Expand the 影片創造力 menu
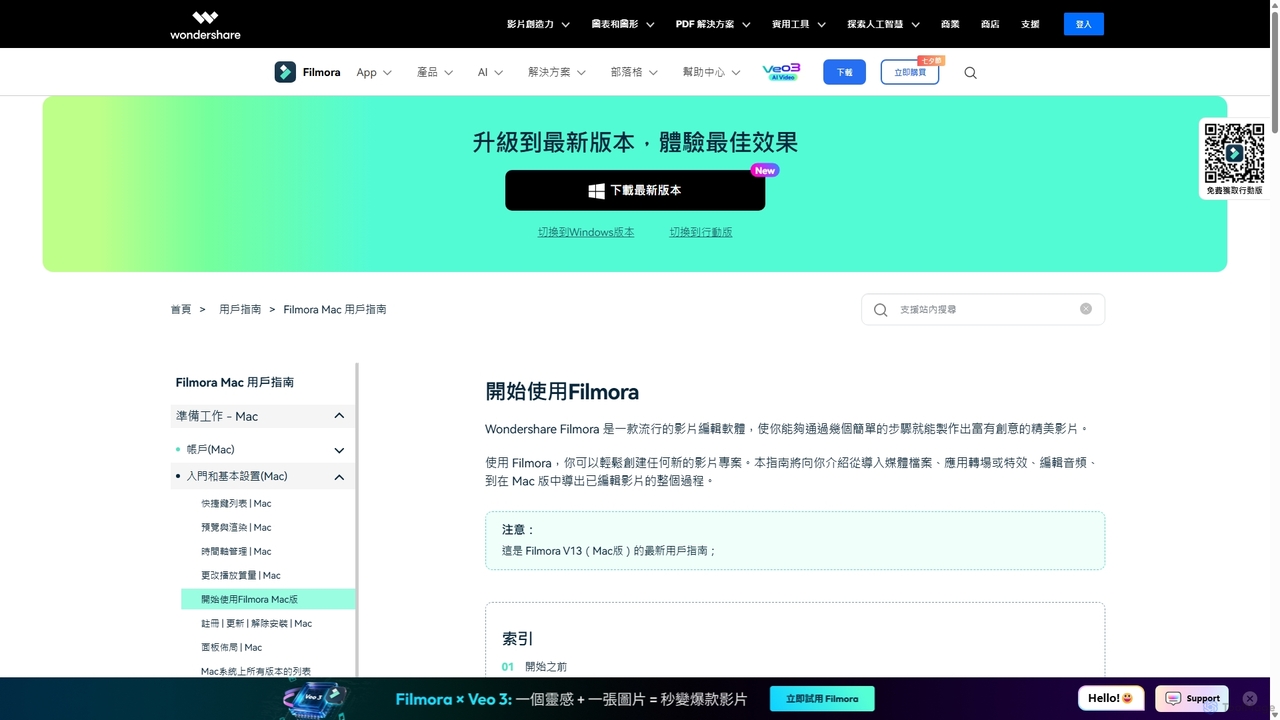The image size is (1280, 720). (538, 24)
